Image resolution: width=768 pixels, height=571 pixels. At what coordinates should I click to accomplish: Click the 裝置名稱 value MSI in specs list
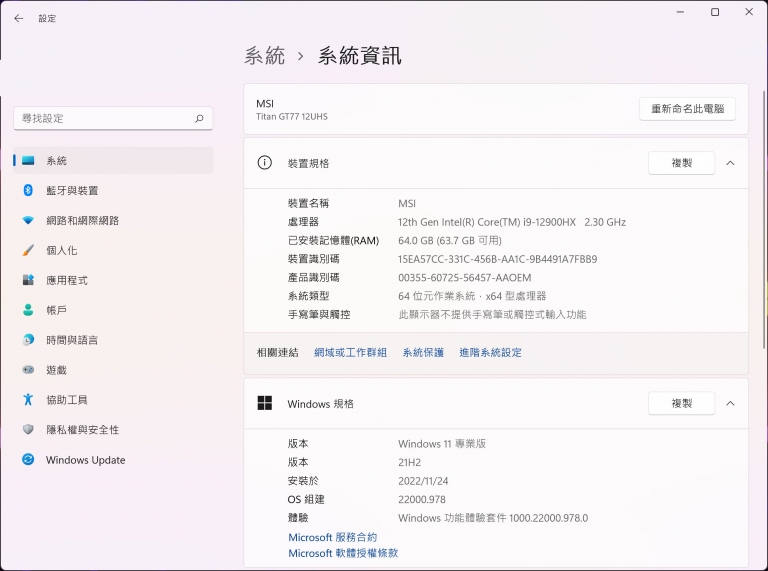click(x=407, y=203)
